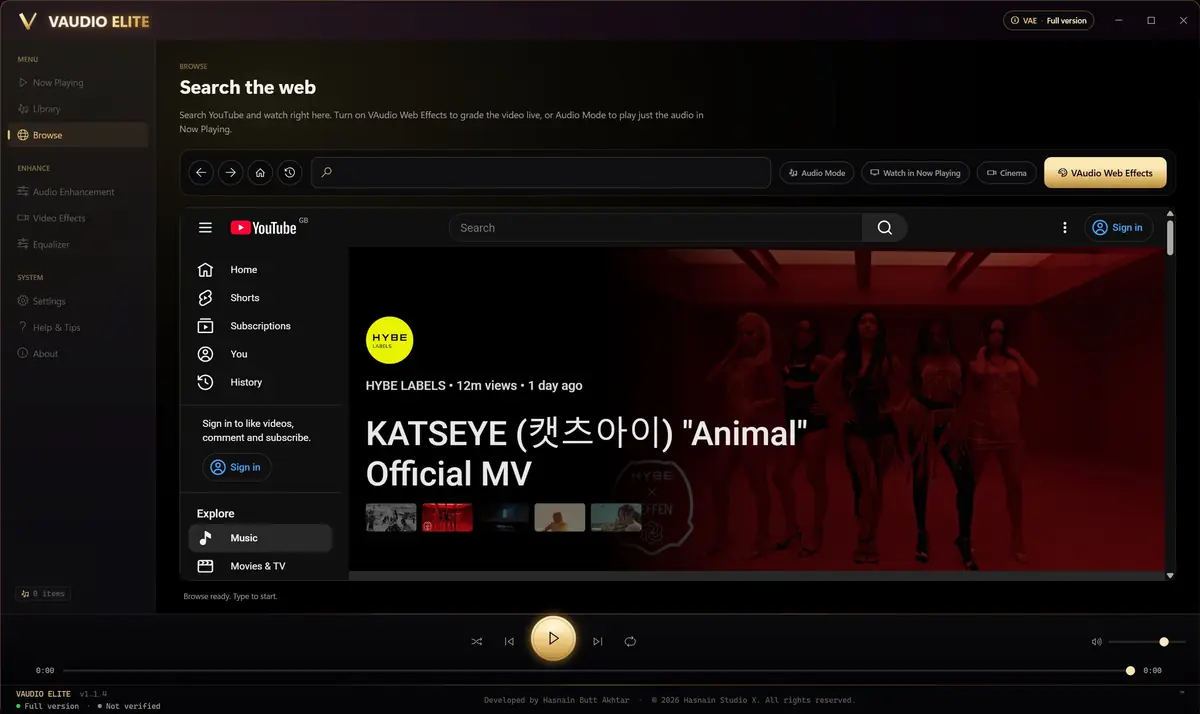Select third dark video thumbnail
Screen dimensions: 1200x714
[503, 517]
